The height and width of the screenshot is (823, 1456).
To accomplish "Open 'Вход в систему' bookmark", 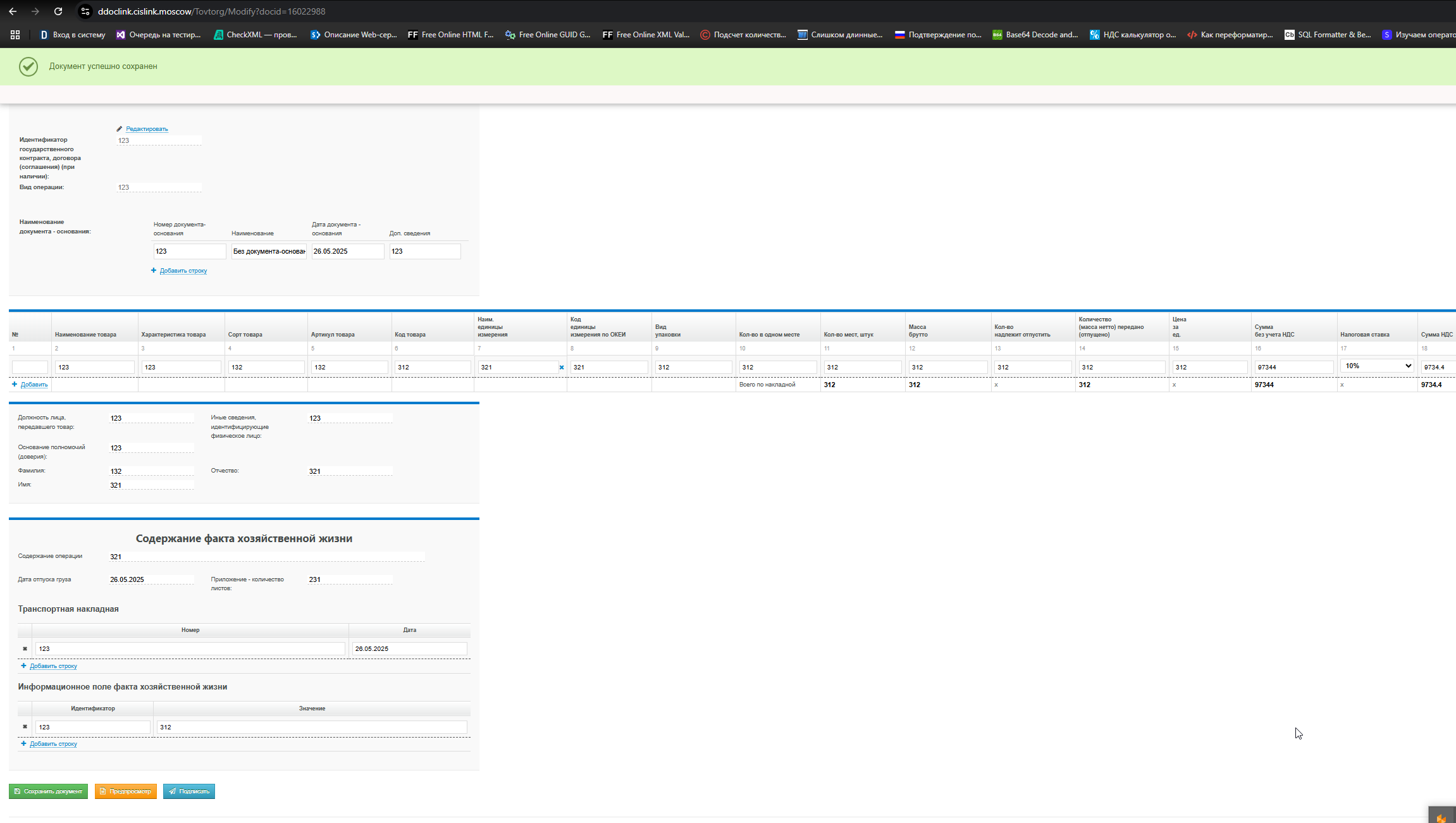I will [x=73, y=35].
